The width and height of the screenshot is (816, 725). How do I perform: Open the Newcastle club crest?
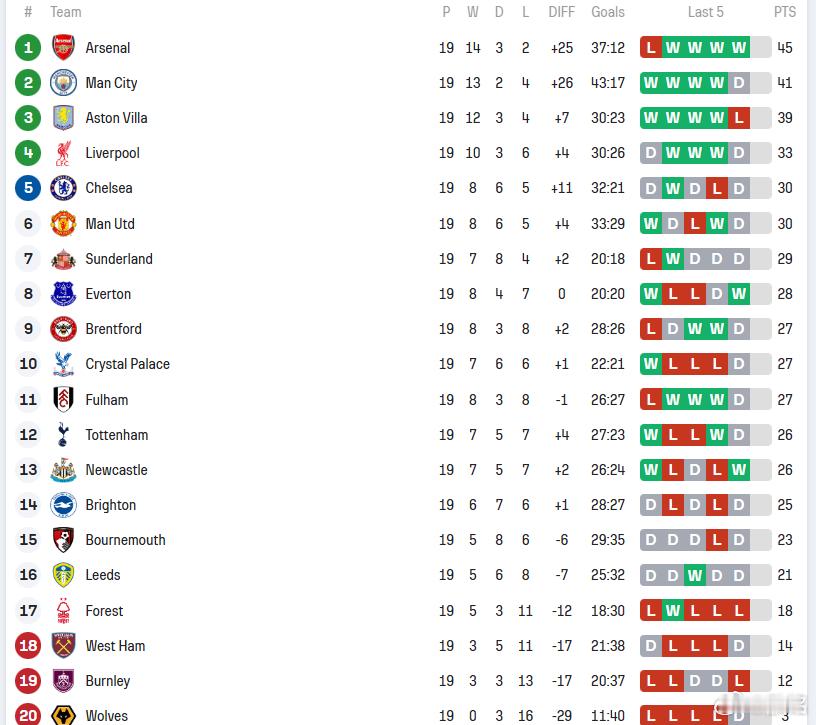63,470
